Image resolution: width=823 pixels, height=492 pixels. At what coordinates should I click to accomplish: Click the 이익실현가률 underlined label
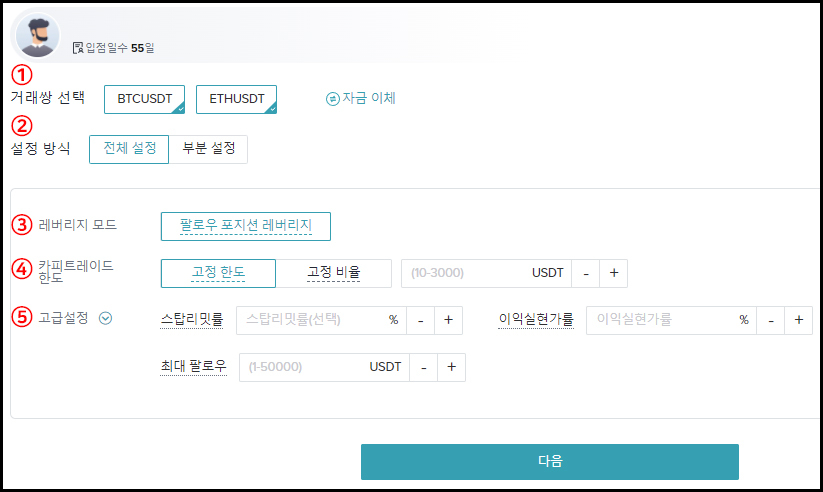(536, 319)
